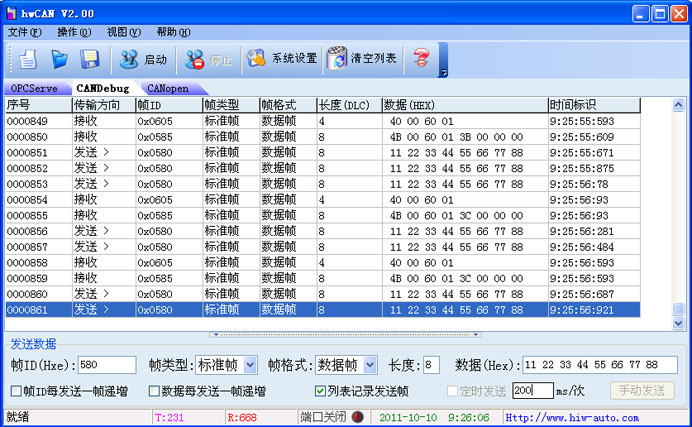The image size is (692, 427).
Task: Click the new document toolbar icon
Action: (x=27, y=59)
